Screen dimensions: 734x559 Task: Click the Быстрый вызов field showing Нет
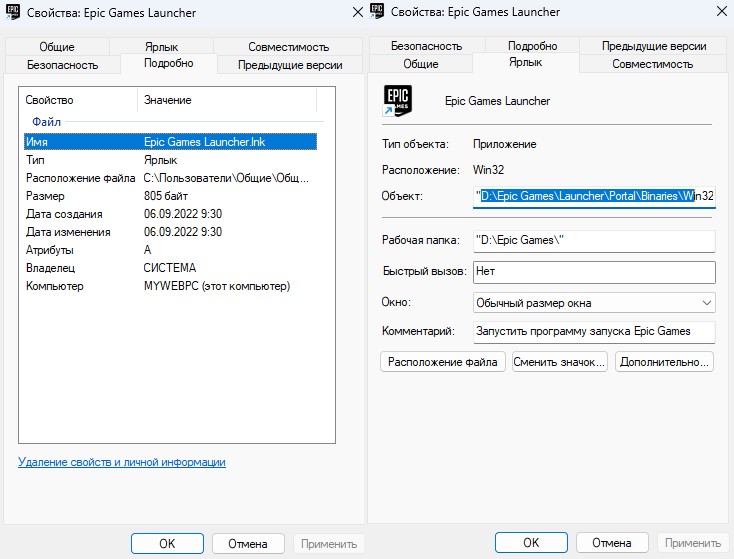pos(594,272)
